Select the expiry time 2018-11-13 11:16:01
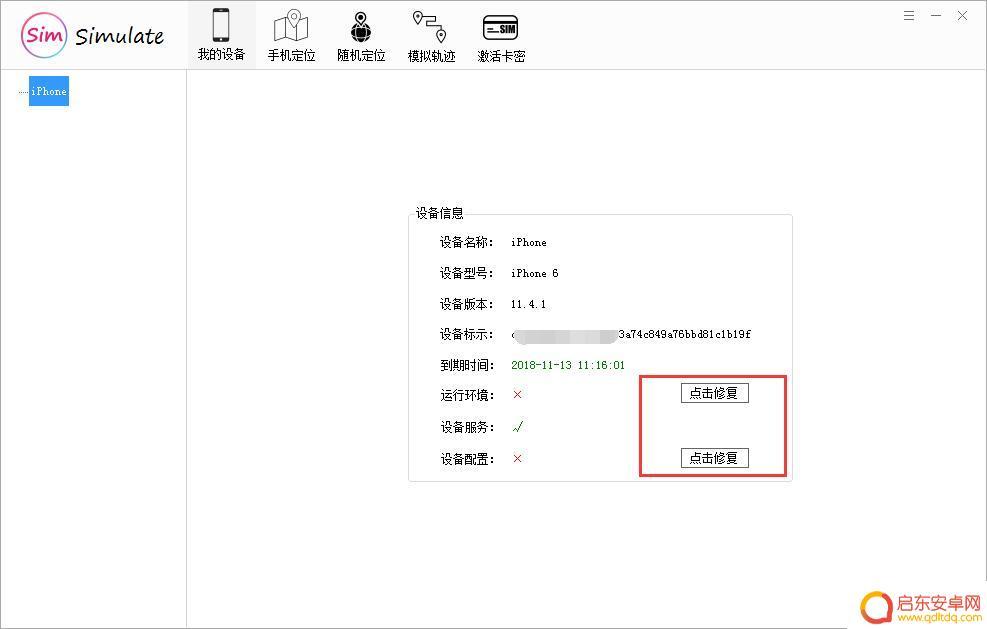 tap(568, 365)
